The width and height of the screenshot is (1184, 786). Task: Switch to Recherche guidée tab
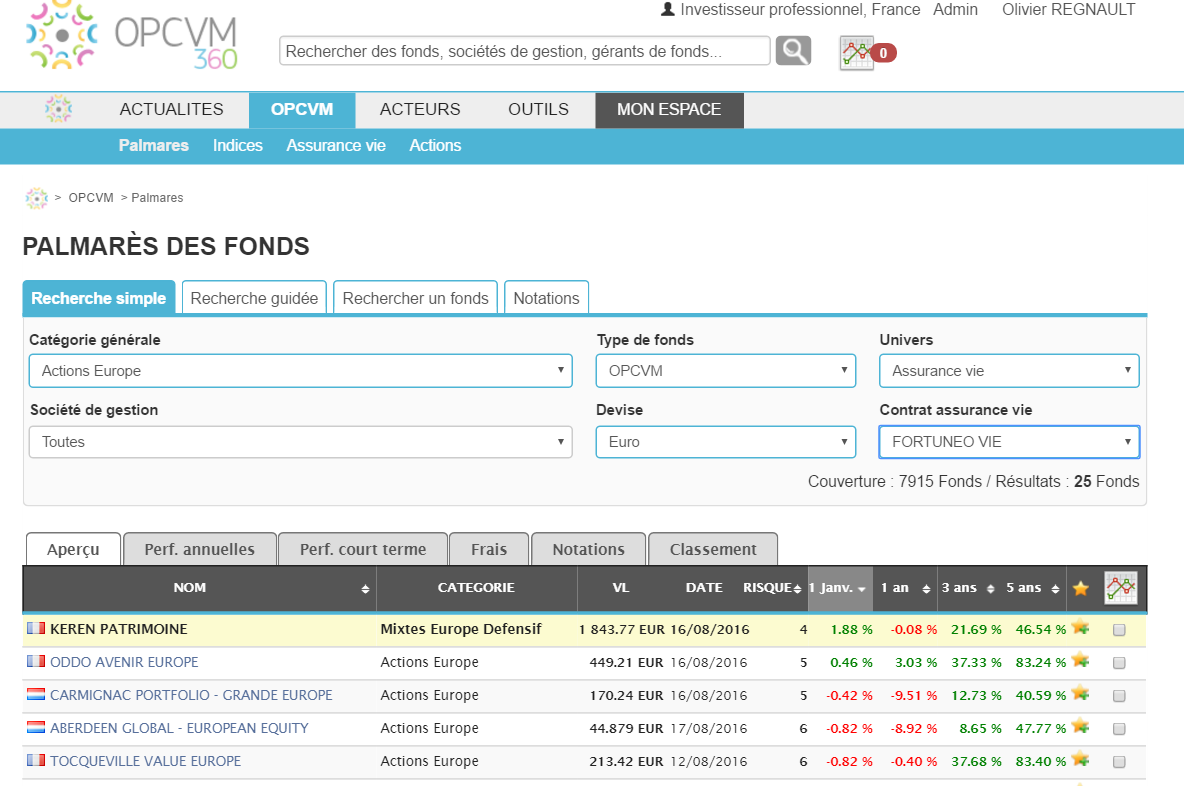254,298
